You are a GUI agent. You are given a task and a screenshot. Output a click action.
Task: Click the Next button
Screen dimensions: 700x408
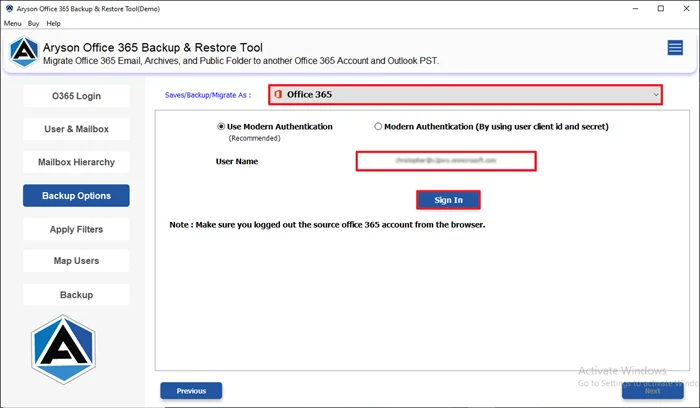pyautogui.click(x=653, y=391)
